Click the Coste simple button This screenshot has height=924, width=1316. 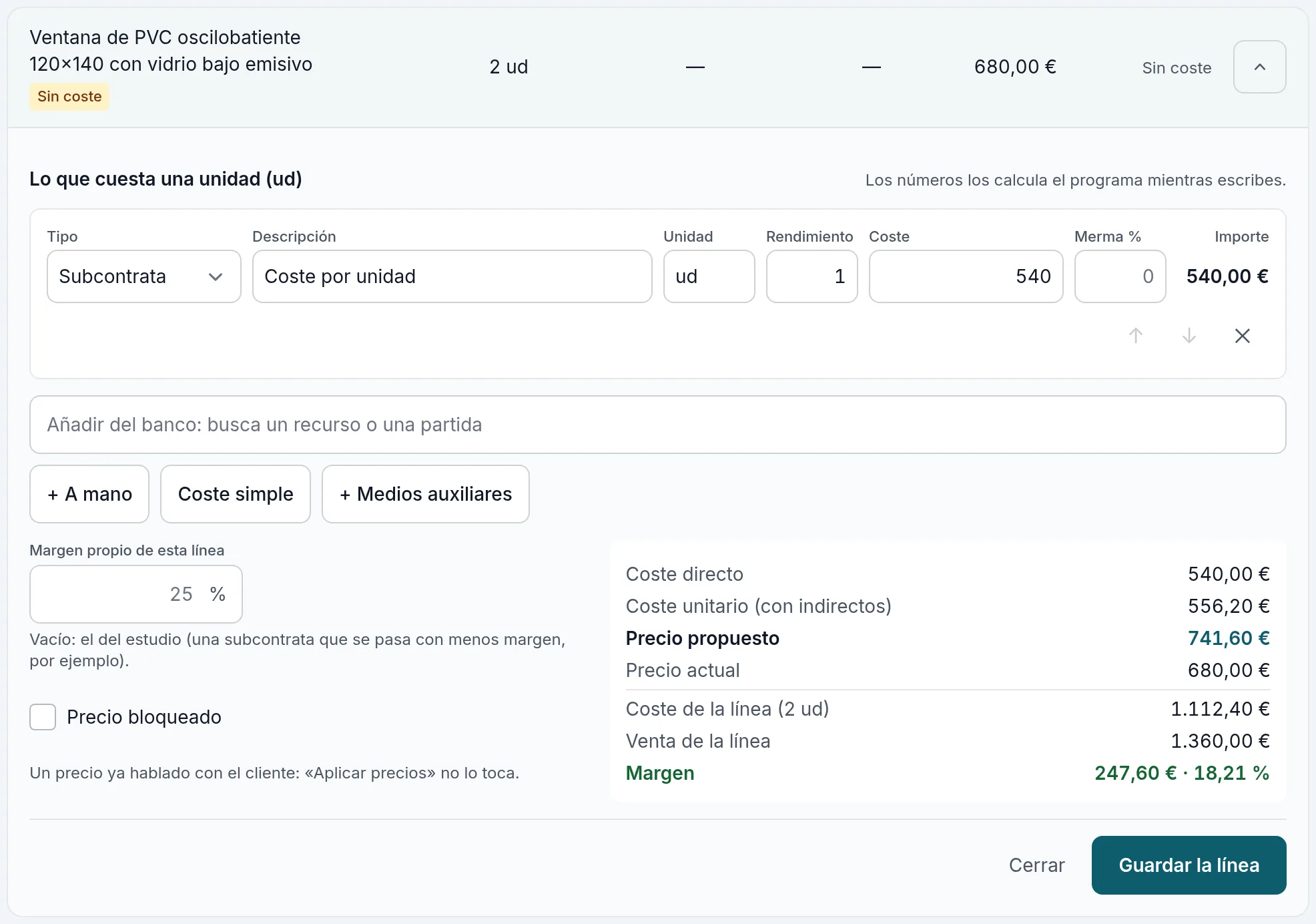(x=236, y=494)
